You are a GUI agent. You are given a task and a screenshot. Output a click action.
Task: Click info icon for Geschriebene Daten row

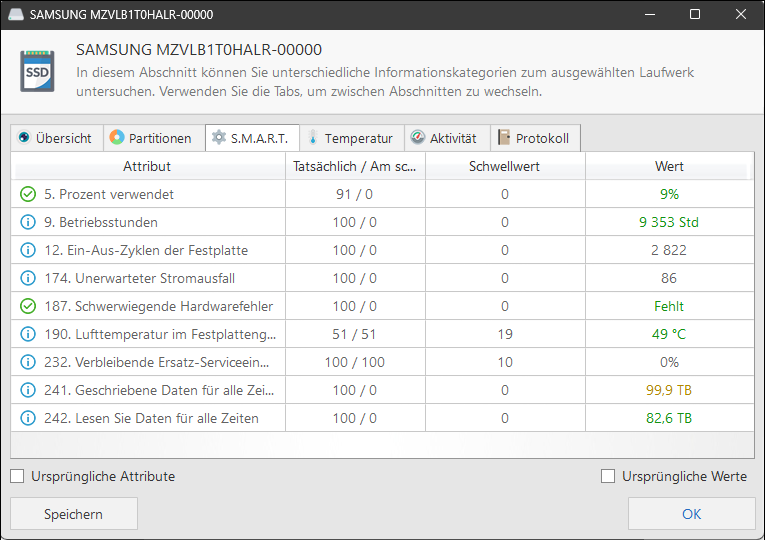(28, 390)
